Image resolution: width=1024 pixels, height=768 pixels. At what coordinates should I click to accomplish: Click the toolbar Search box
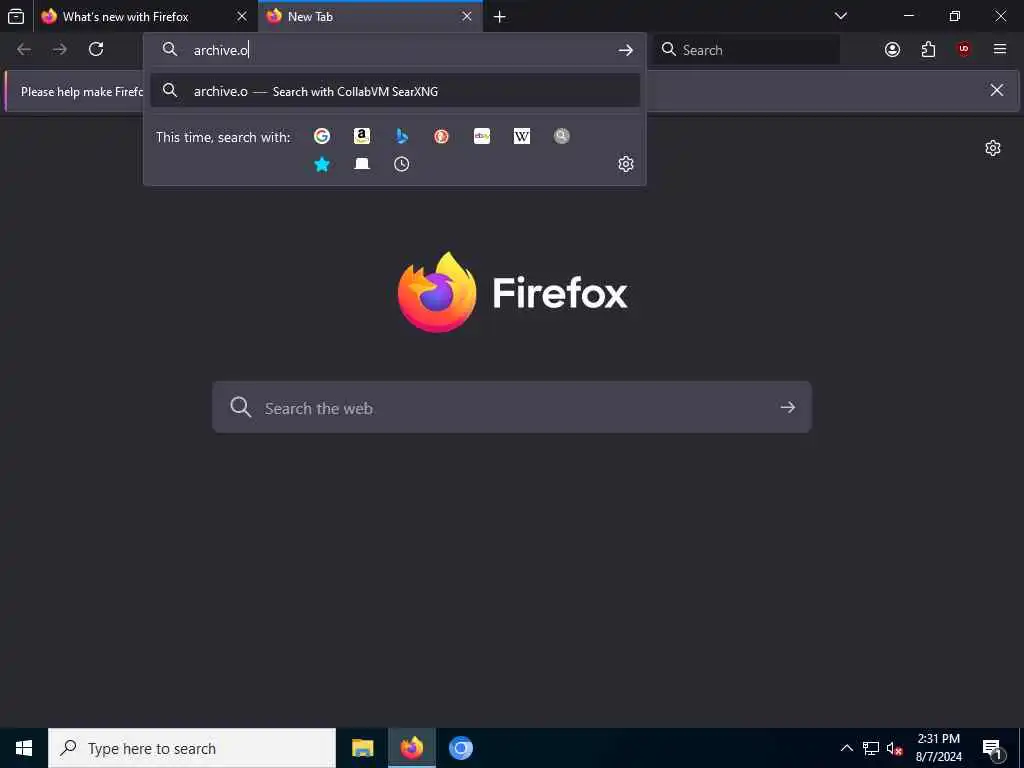[746, 50]
